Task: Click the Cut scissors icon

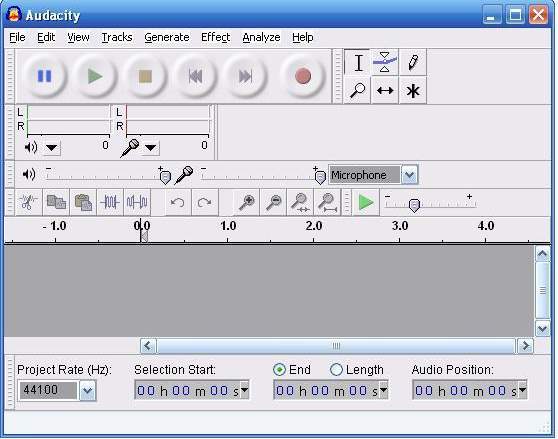Action: 28,202
